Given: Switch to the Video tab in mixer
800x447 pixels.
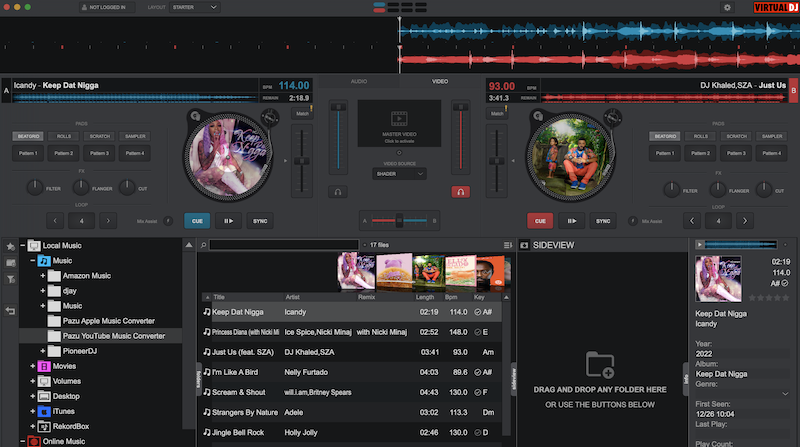Looking at the screenshot, I should point(440,81).
